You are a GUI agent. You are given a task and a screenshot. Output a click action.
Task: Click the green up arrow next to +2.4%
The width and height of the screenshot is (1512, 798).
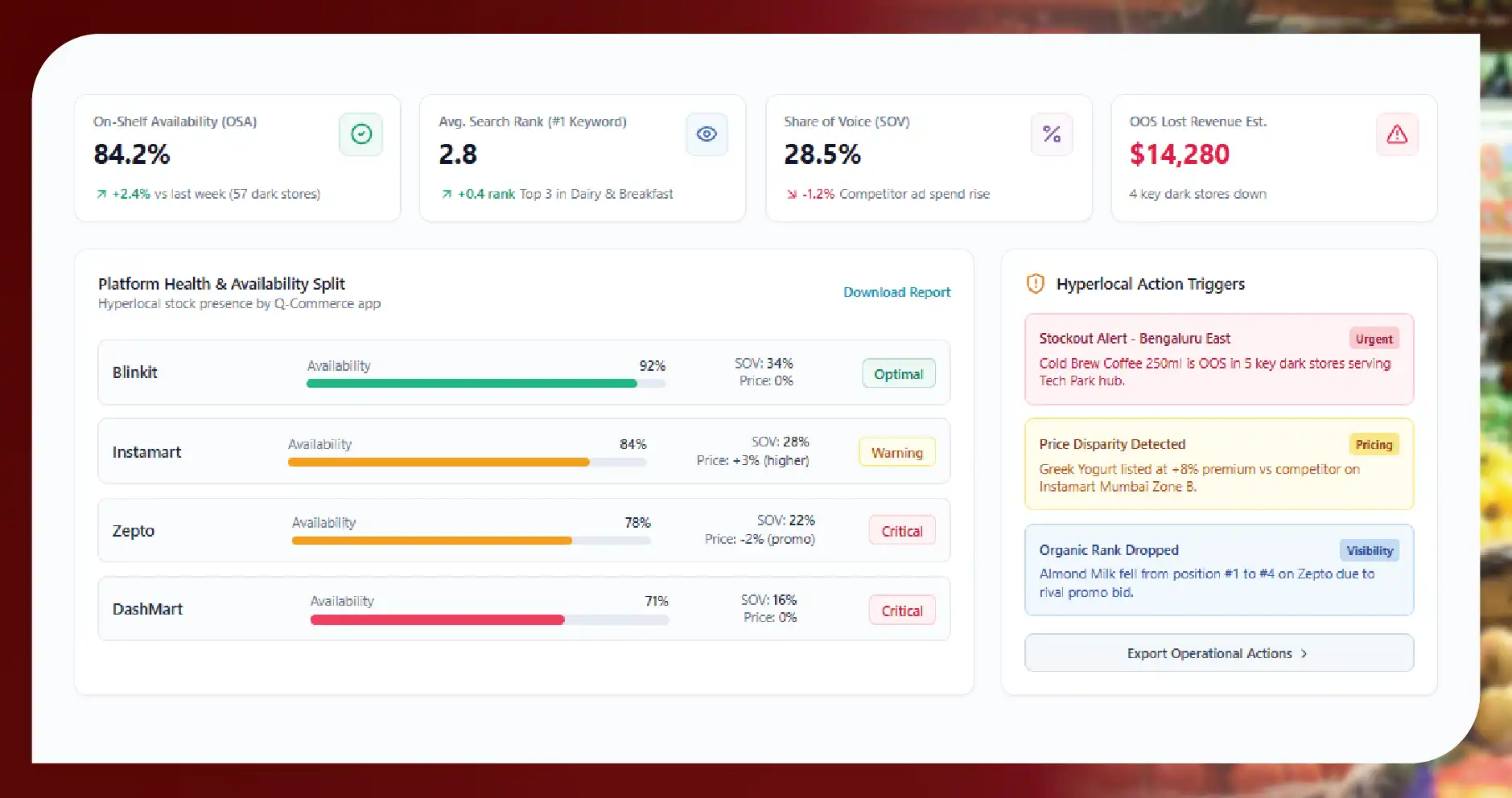(101, 194)
